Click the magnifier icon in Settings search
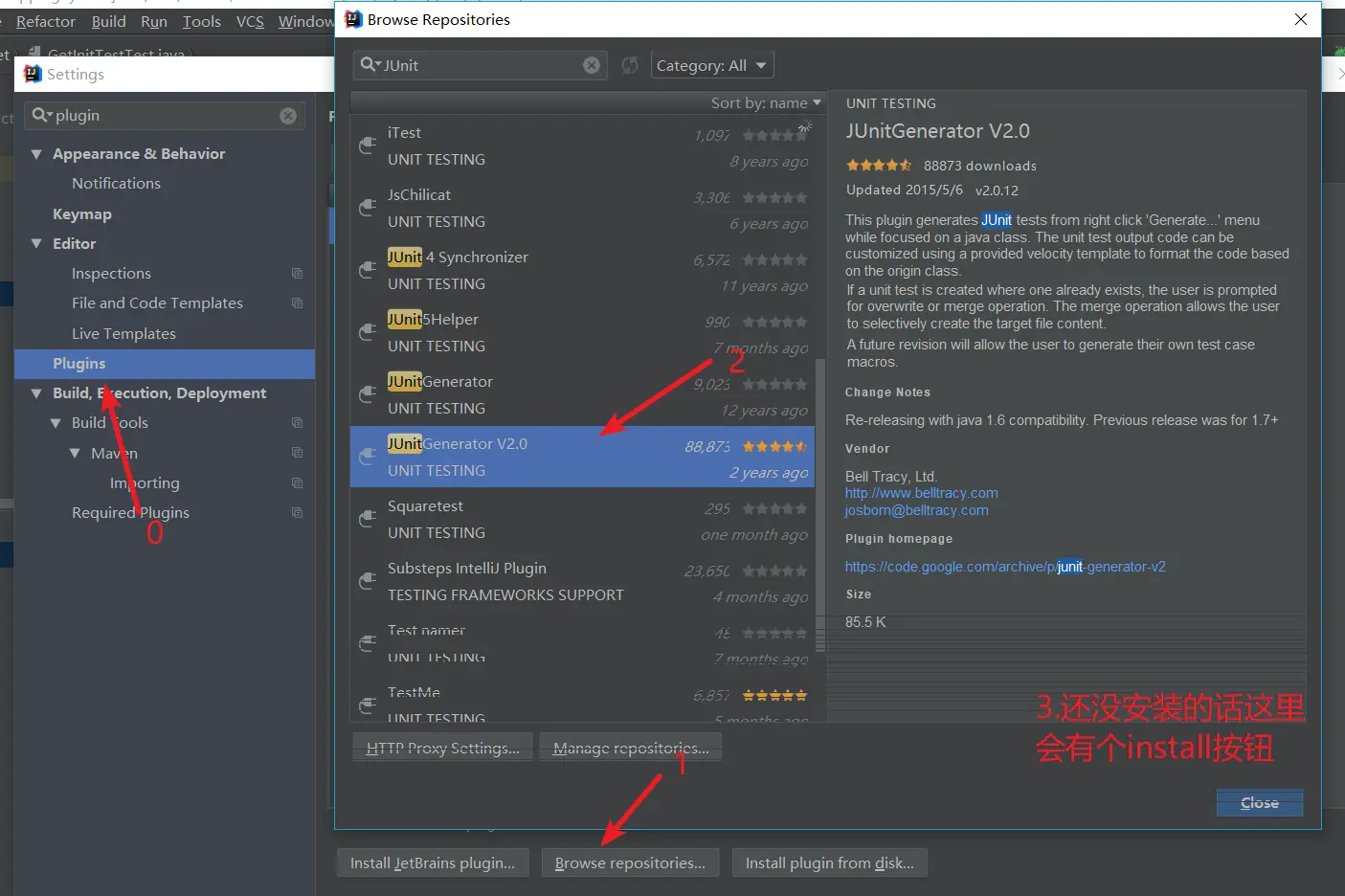 [x=41, y=116]
